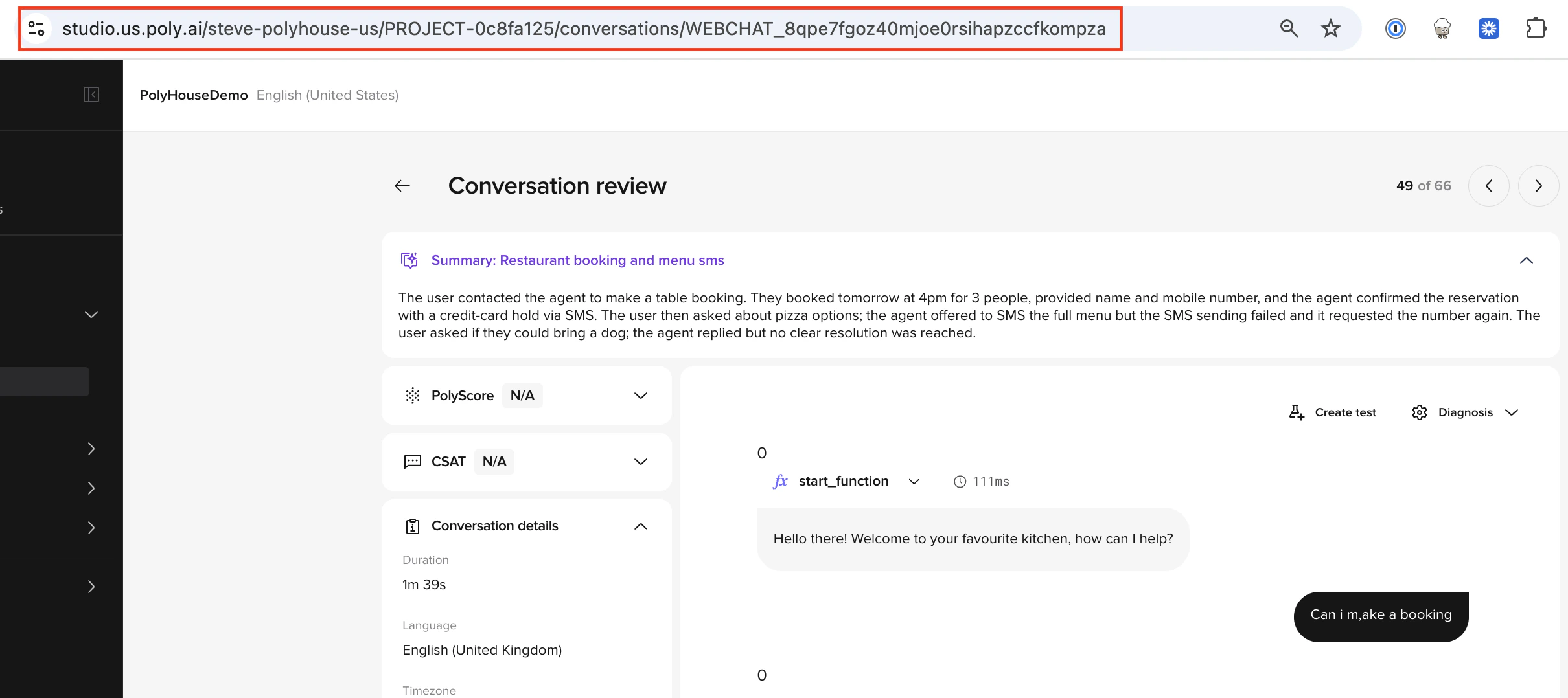Expand the bottom sidebar chevron arrow
Viewport: 1568px width, 698px height.
point(91,587)
